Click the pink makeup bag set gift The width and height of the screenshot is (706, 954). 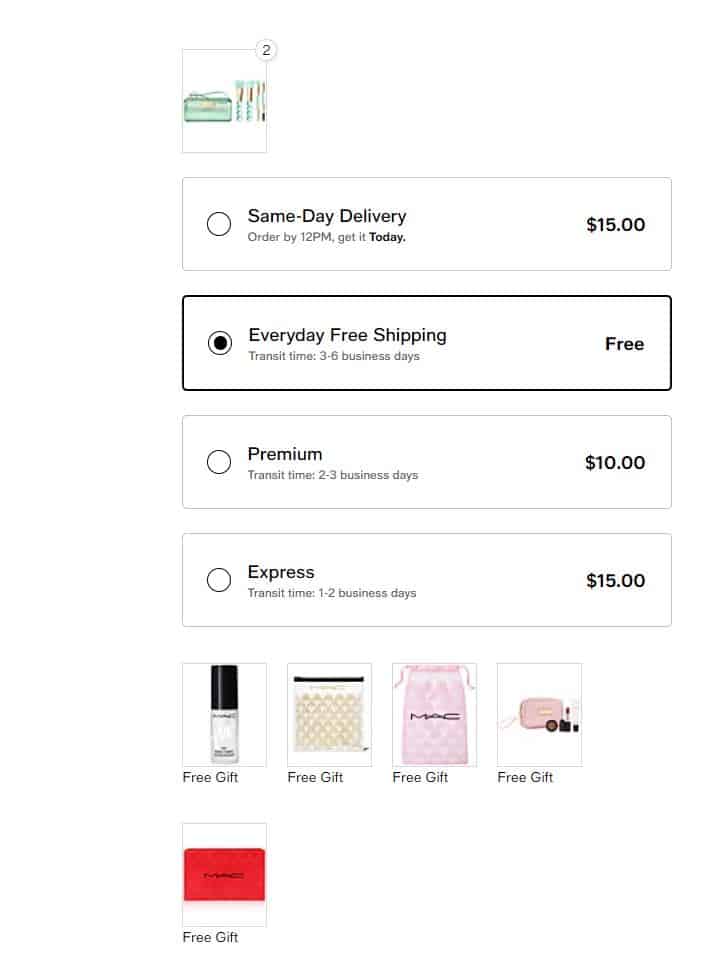pos(539,714)
